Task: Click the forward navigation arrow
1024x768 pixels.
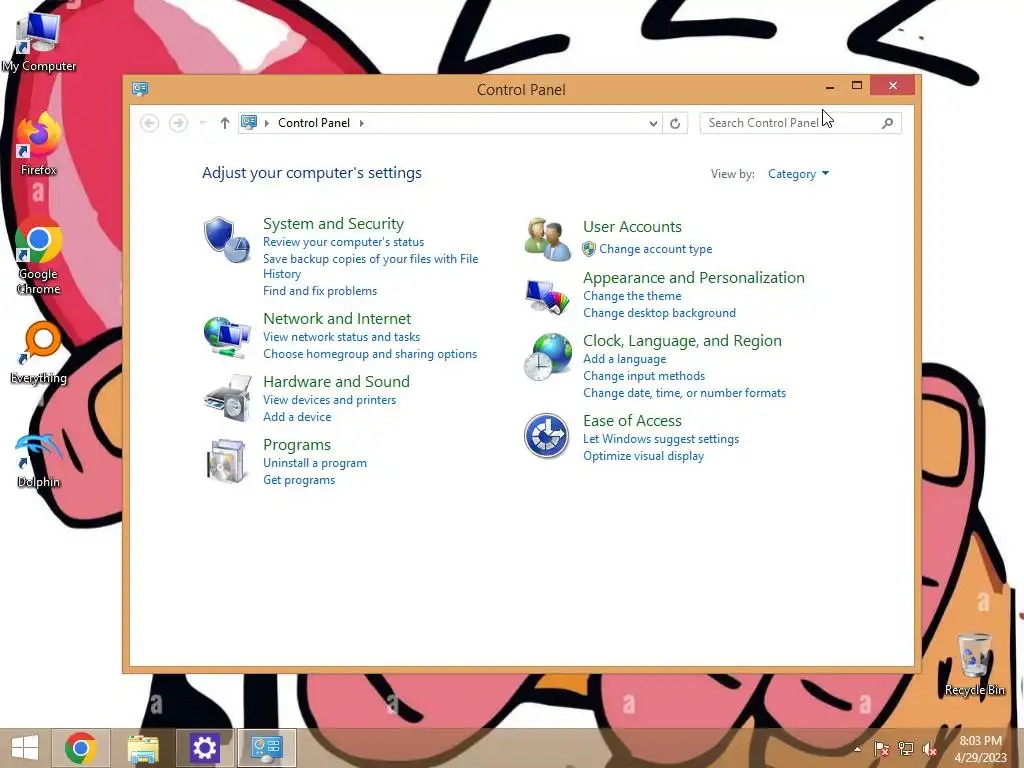Action: coord(178,123)
